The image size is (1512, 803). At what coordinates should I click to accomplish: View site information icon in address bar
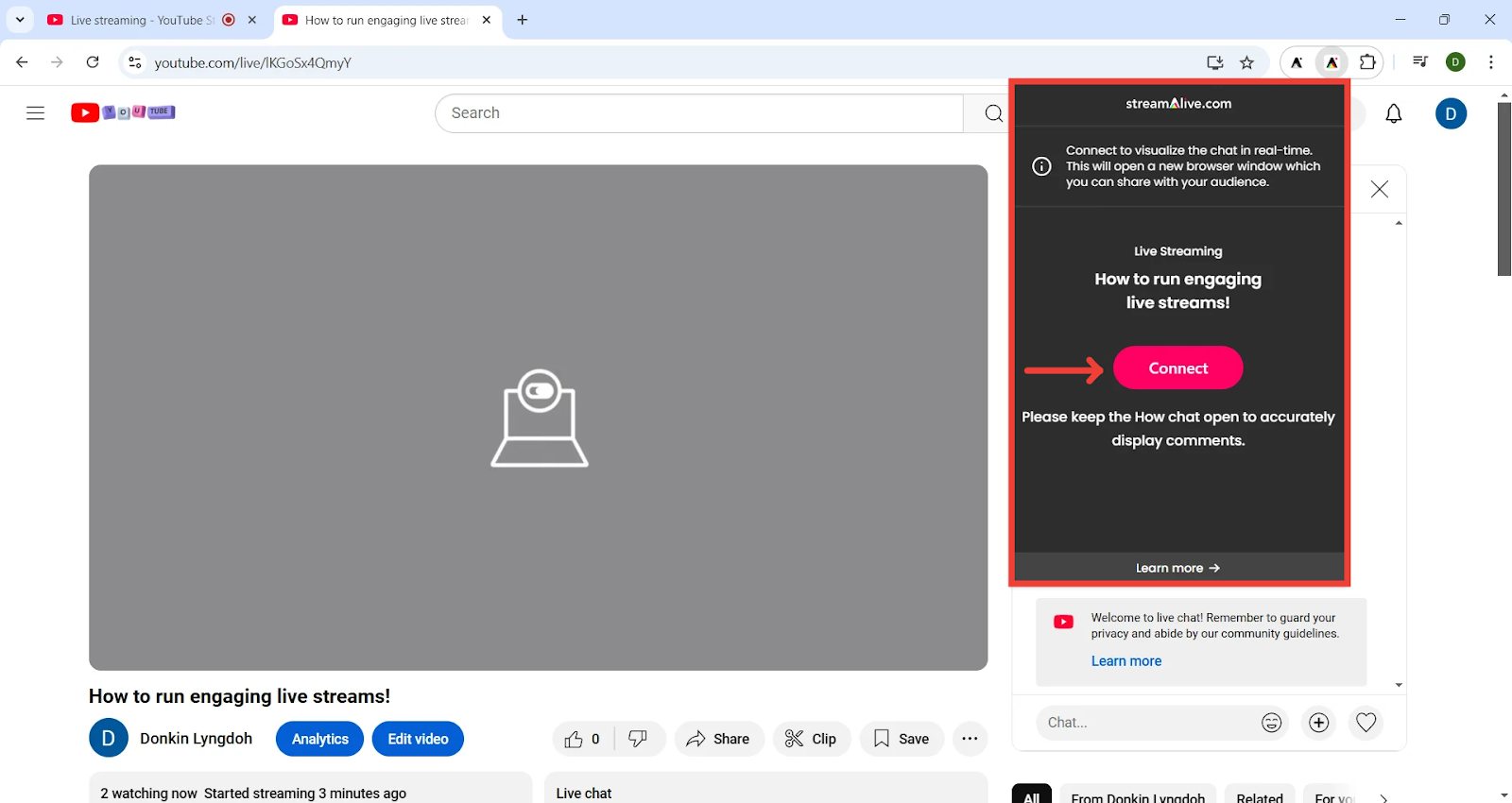pos(135,62)
